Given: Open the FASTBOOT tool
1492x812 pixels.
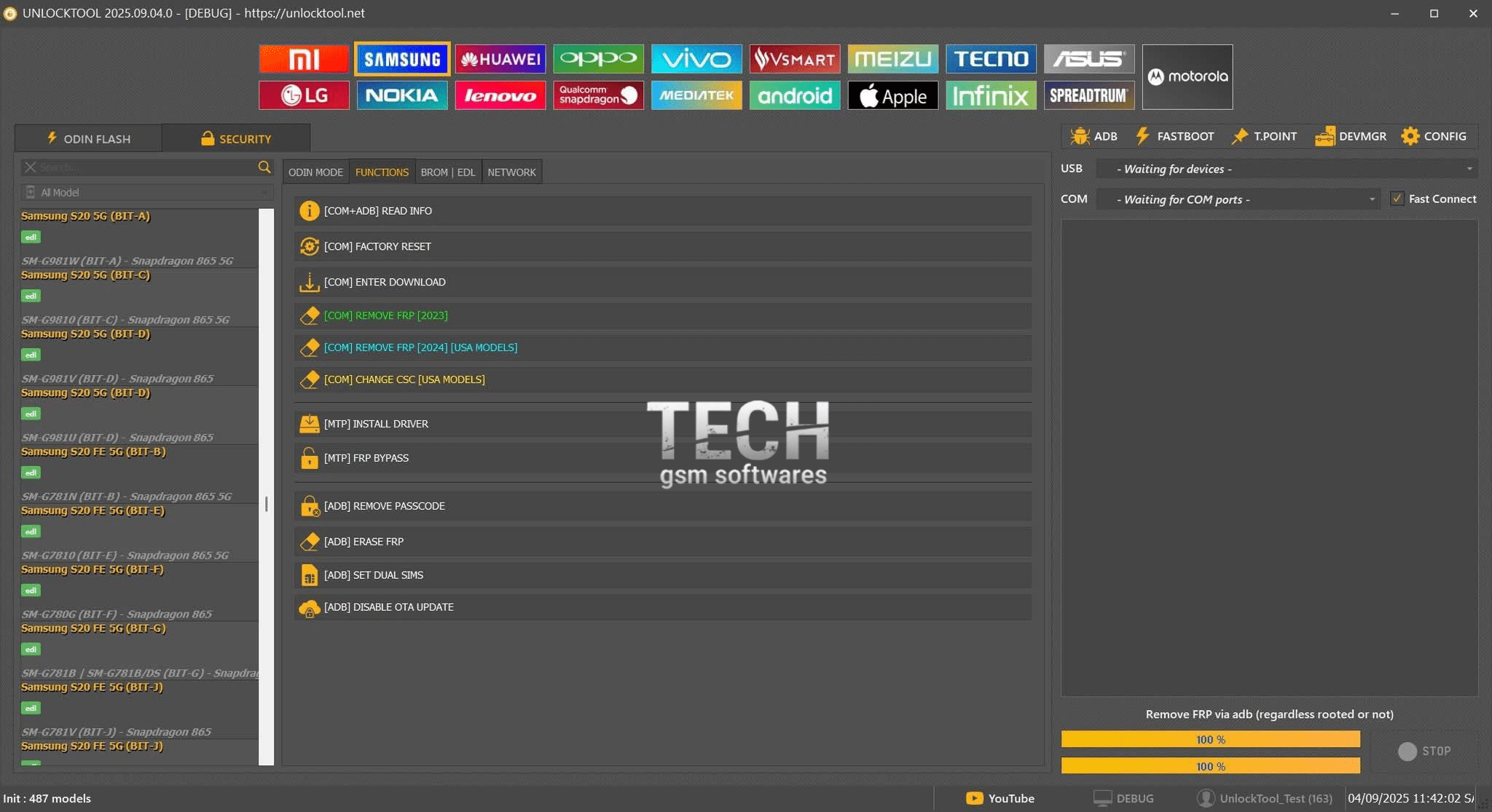Looking at the screenshot, I should [x=1174, y=136].
